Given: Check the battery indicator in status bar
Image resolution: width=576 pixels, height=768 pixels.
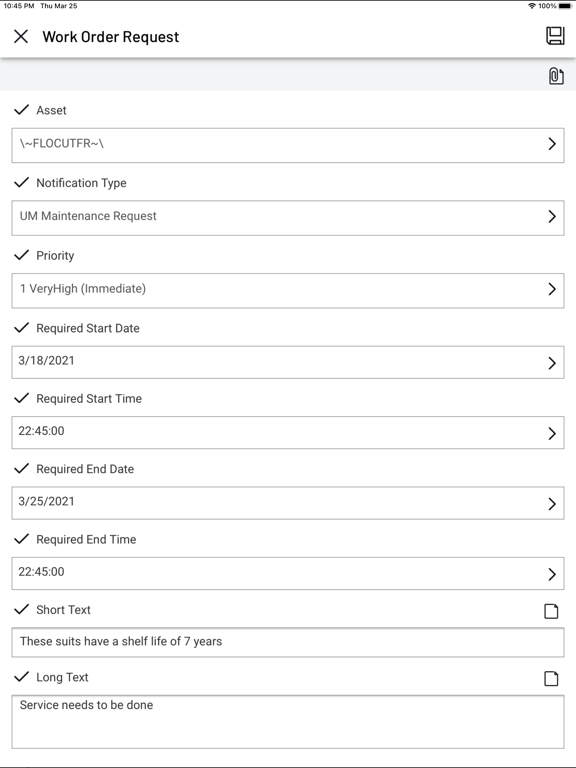Looking at the screenshot, I should tap(565, 6).
